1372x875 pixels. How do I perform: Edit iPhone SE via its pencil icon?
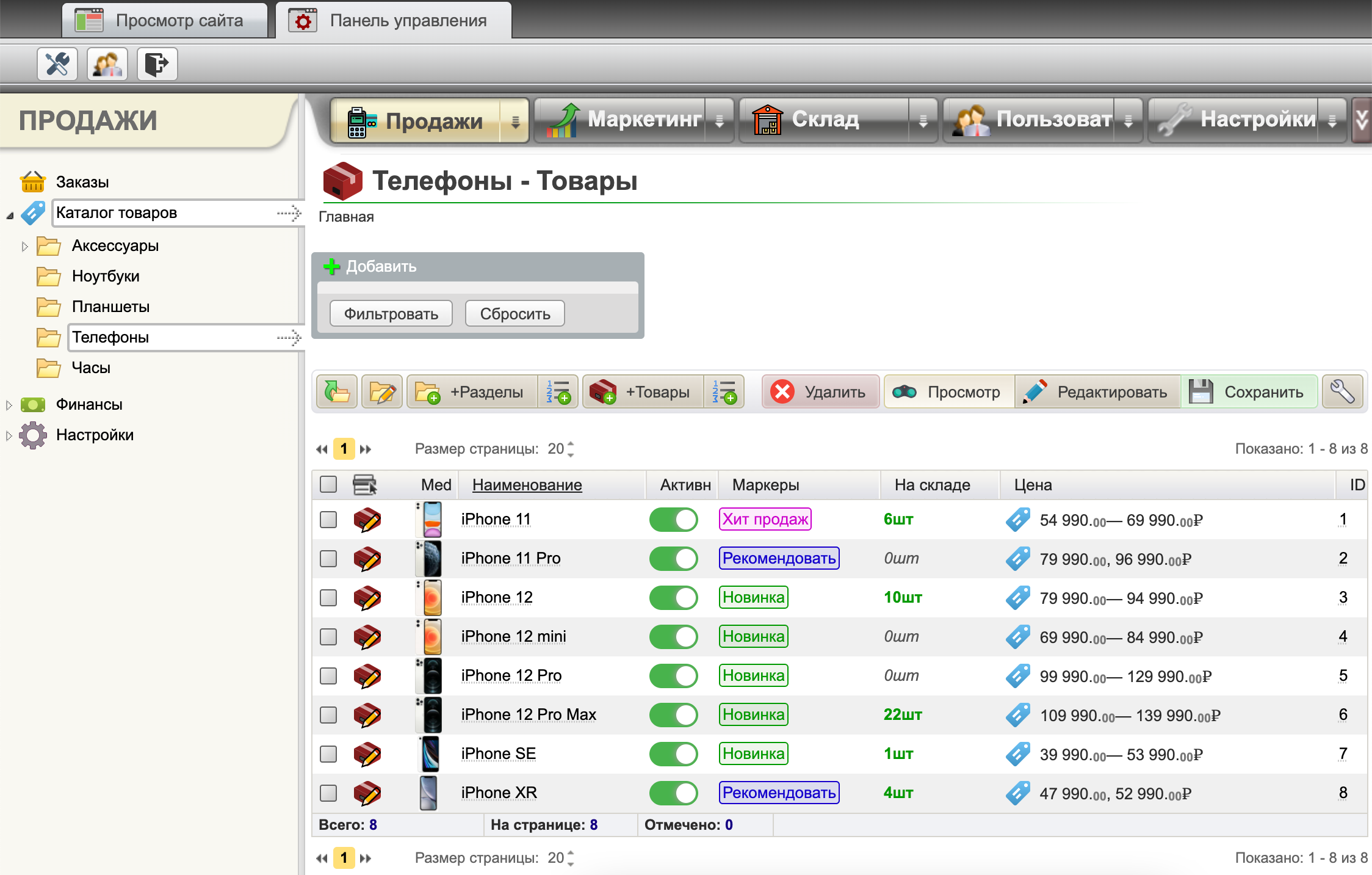point(367,754)
